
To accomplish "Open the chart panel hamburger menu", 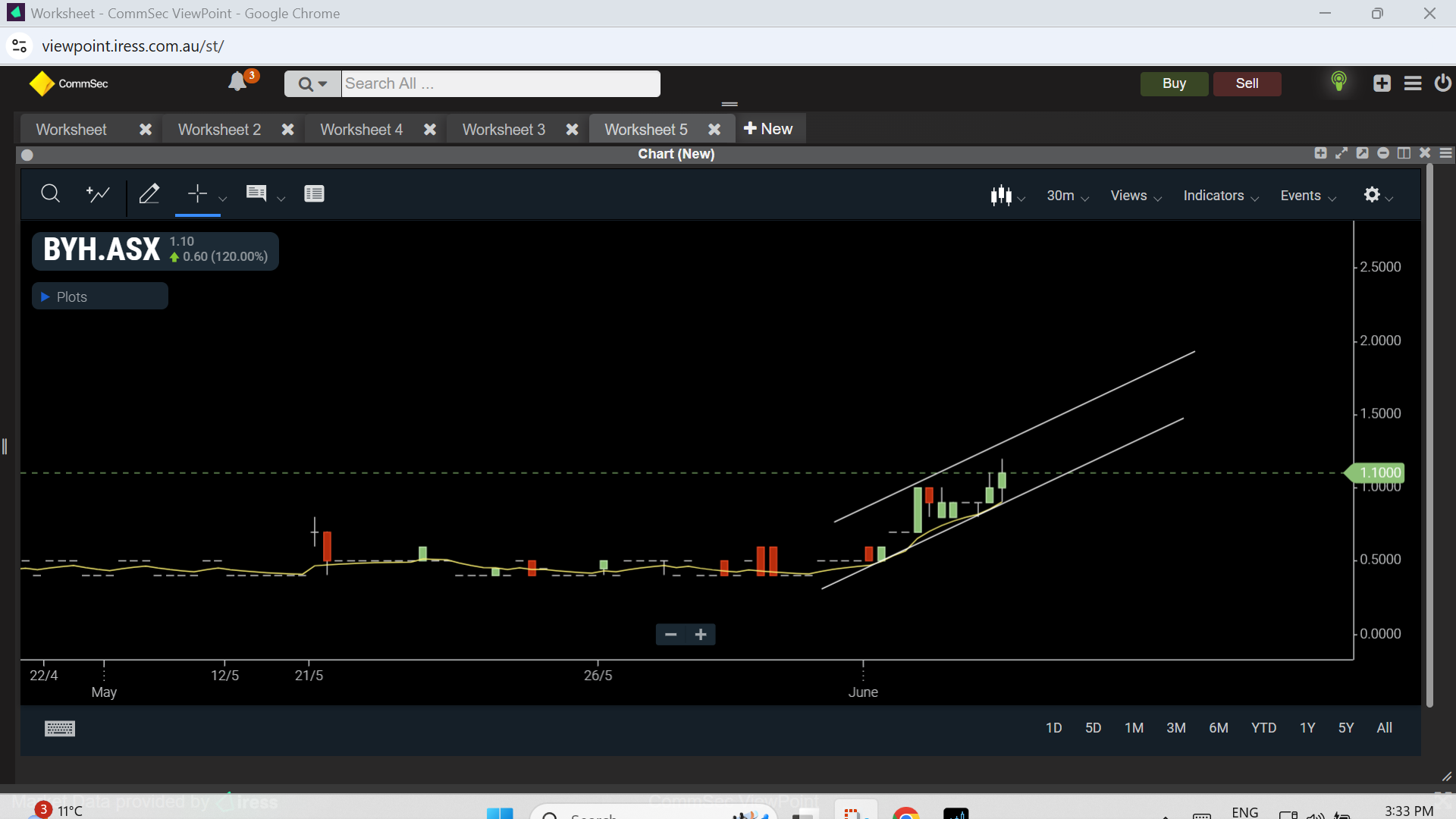I will click(x=1446, y=153).
